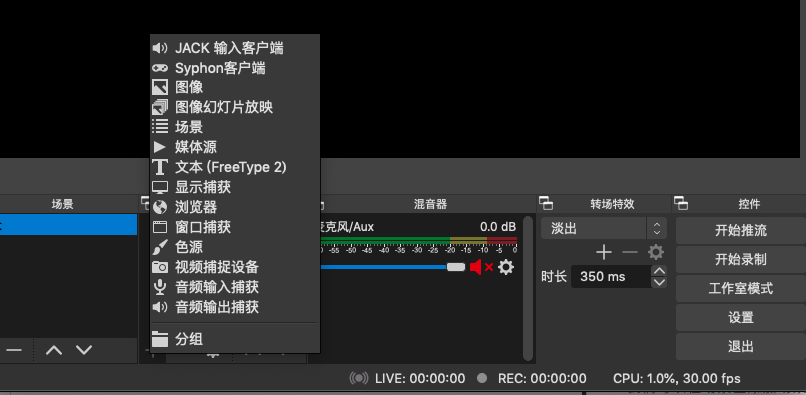The width and height of the screenshot is (806, 395).
Task: Decrease 时长 with the down stepper arrow
Action: coord(659,282)
